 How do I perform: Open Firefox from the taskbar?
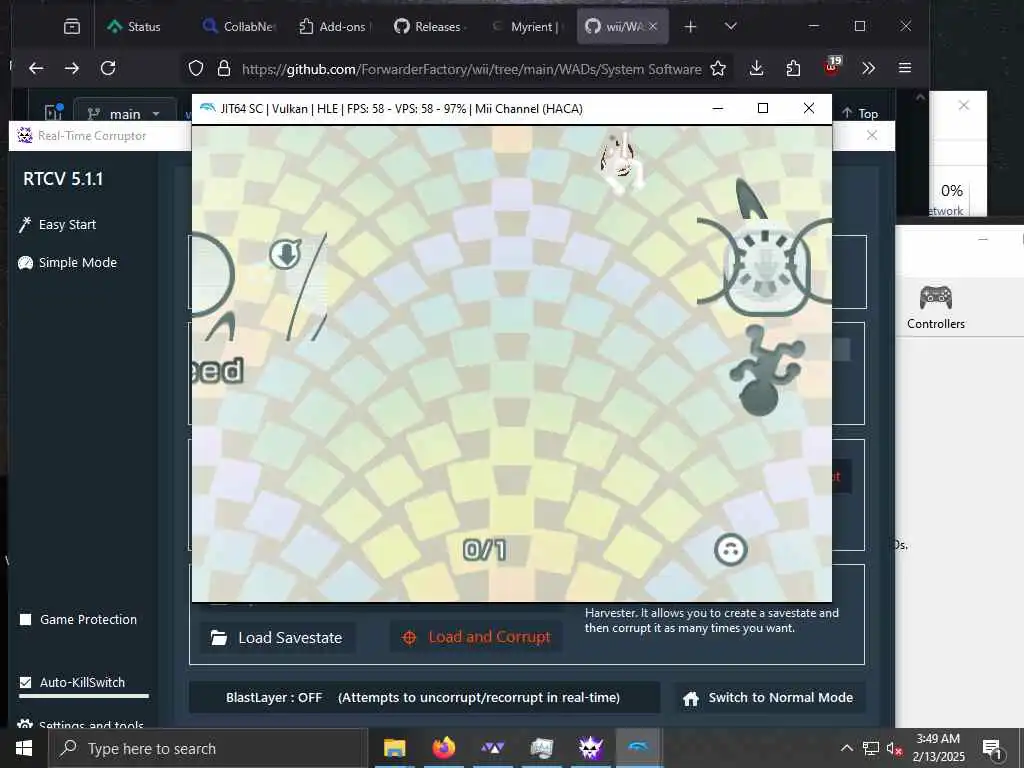pyautogui.click(x=443, y=748)
